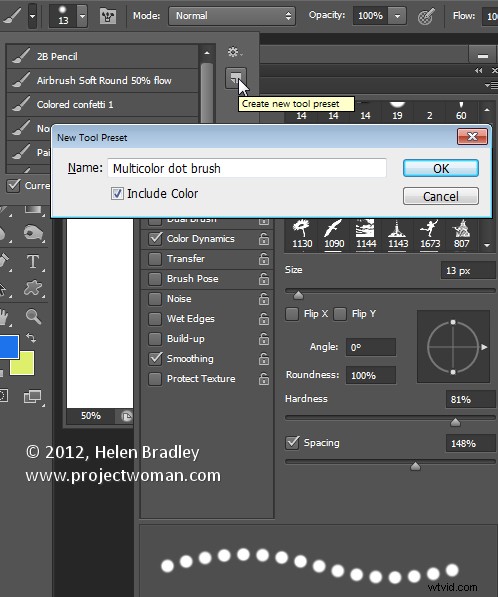Enable the Noise checkbox
The height and width of the screenshot is (597, 498).
click(155, 299)
